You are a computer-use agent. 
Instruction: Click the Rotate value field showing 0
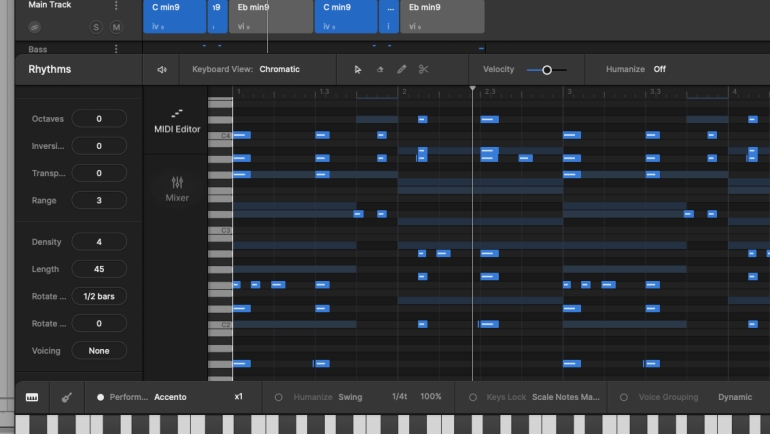click(99, 324)
